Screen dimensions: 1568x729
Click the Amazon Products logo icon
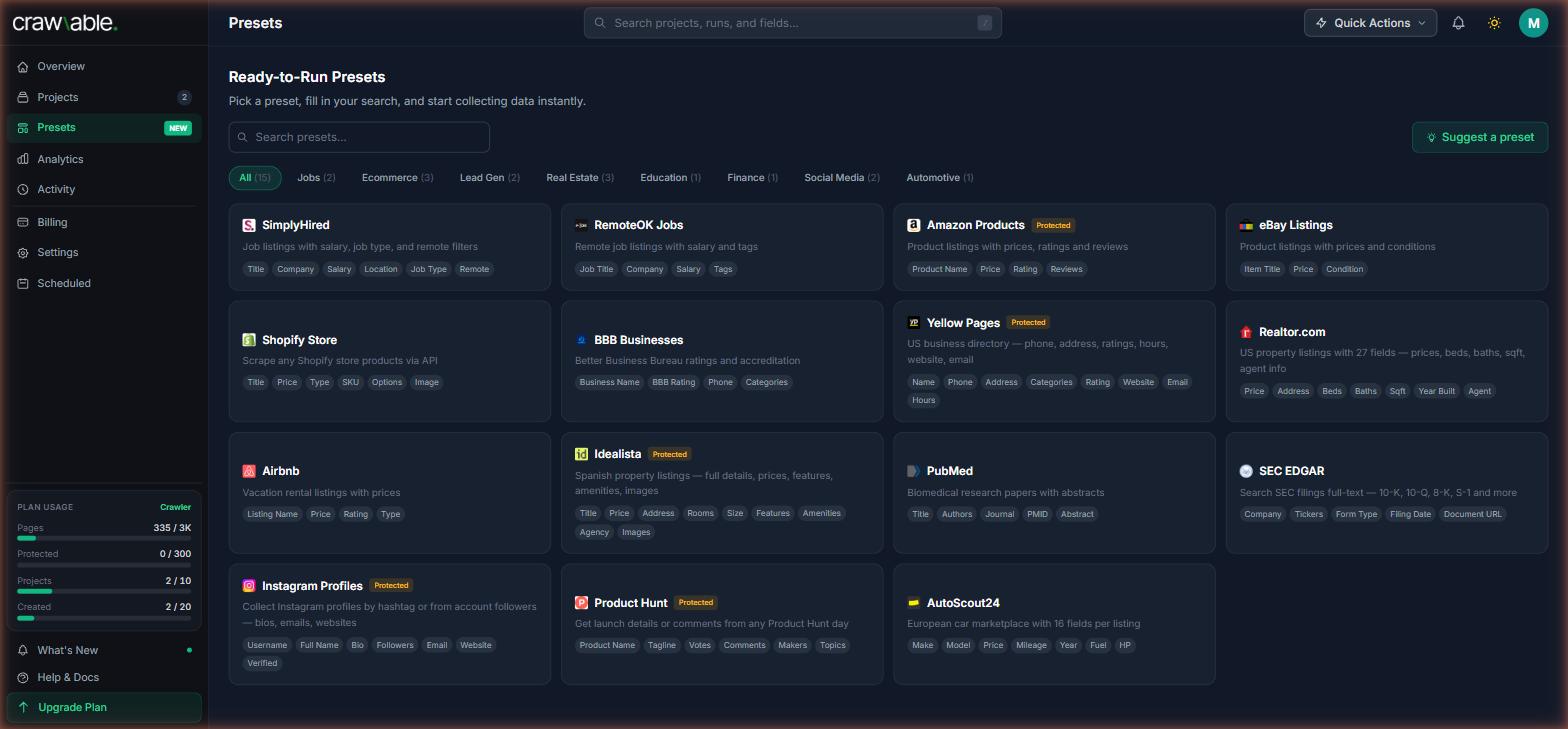coord(913,225)
